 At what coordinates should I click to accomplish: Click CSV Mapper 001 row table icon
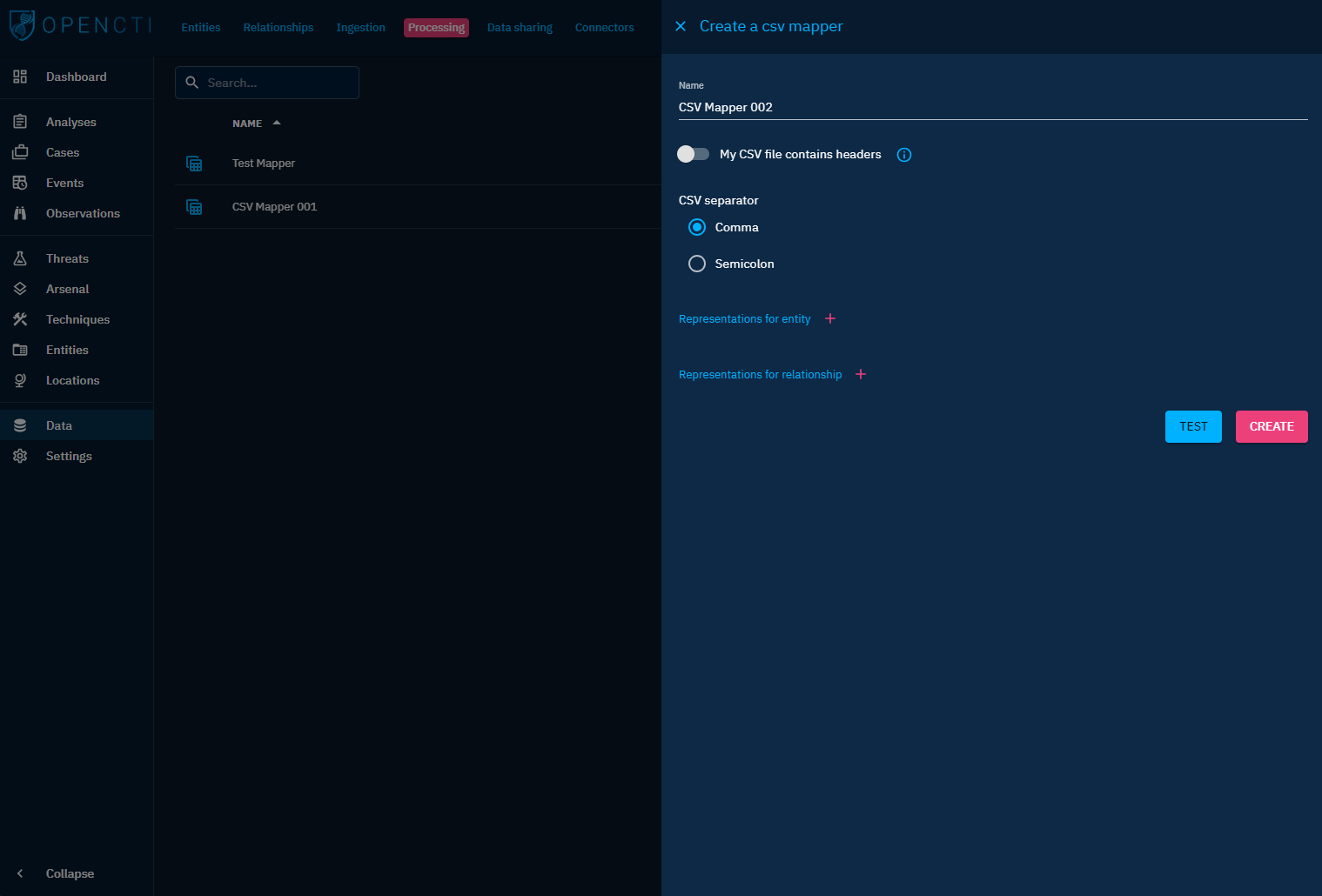click(x=194, y=207)
